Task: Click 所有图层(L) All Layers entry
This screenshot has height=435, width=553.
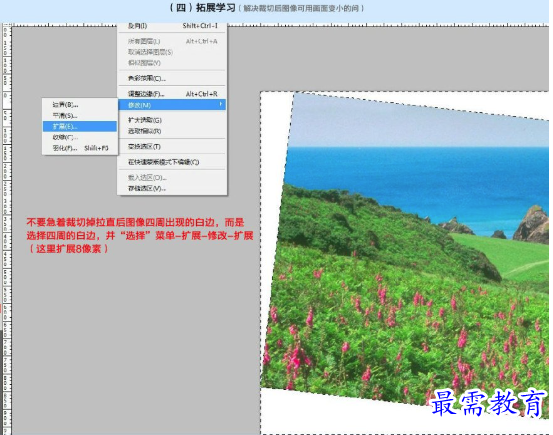Action: point(172,41)
